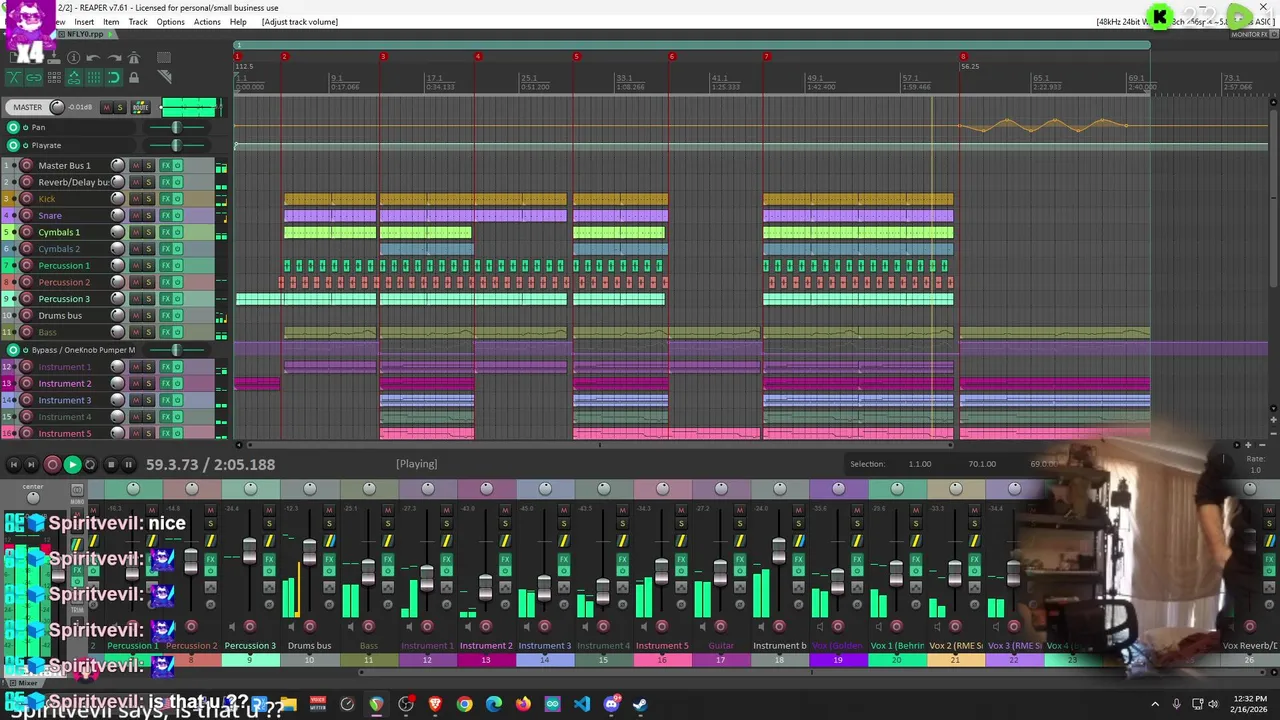Solo the Bass track
The image size is (1280, 720).
coord(148,332)
